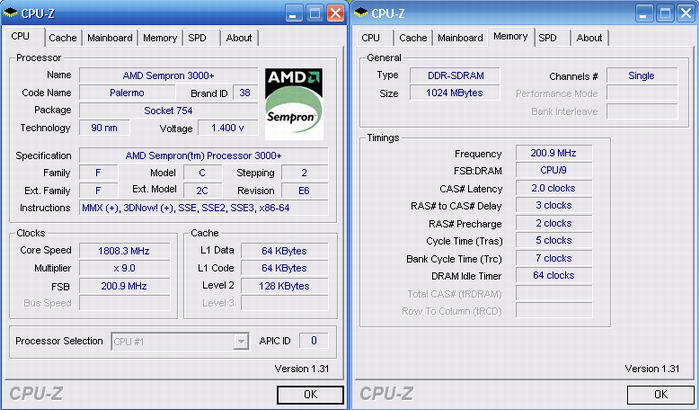Click the Revision value E6
This screenshot has height=410, width=699.
(304, 191)
